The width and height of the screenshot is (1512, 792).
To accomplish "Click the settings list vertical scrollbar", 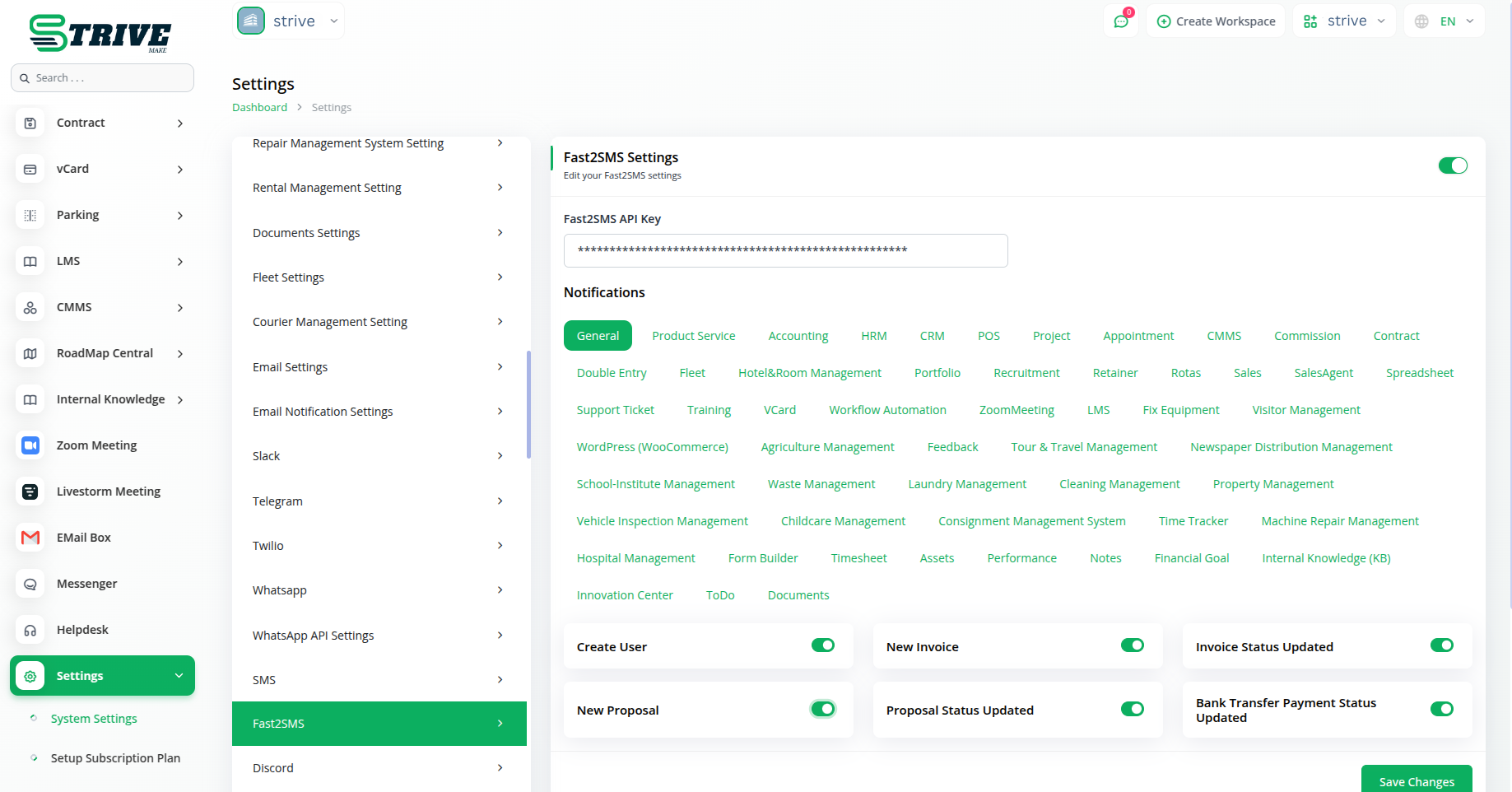I will click(528, 403).
